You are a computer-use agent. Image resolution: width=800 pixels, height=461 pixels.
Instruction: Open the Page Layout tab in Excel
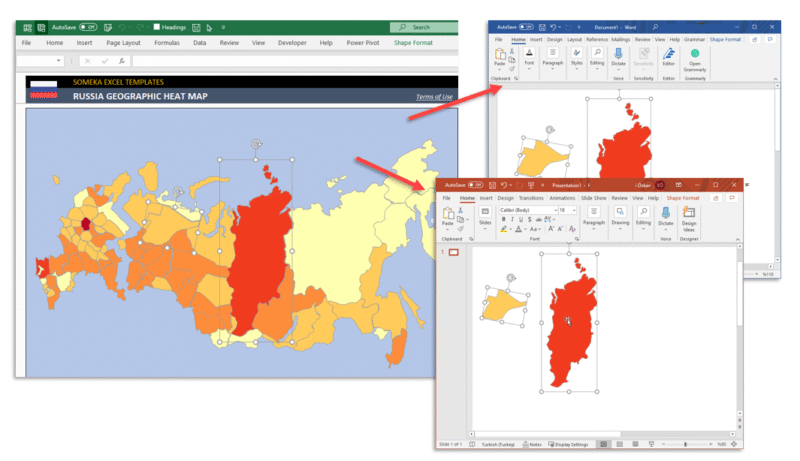click(123, 43)
